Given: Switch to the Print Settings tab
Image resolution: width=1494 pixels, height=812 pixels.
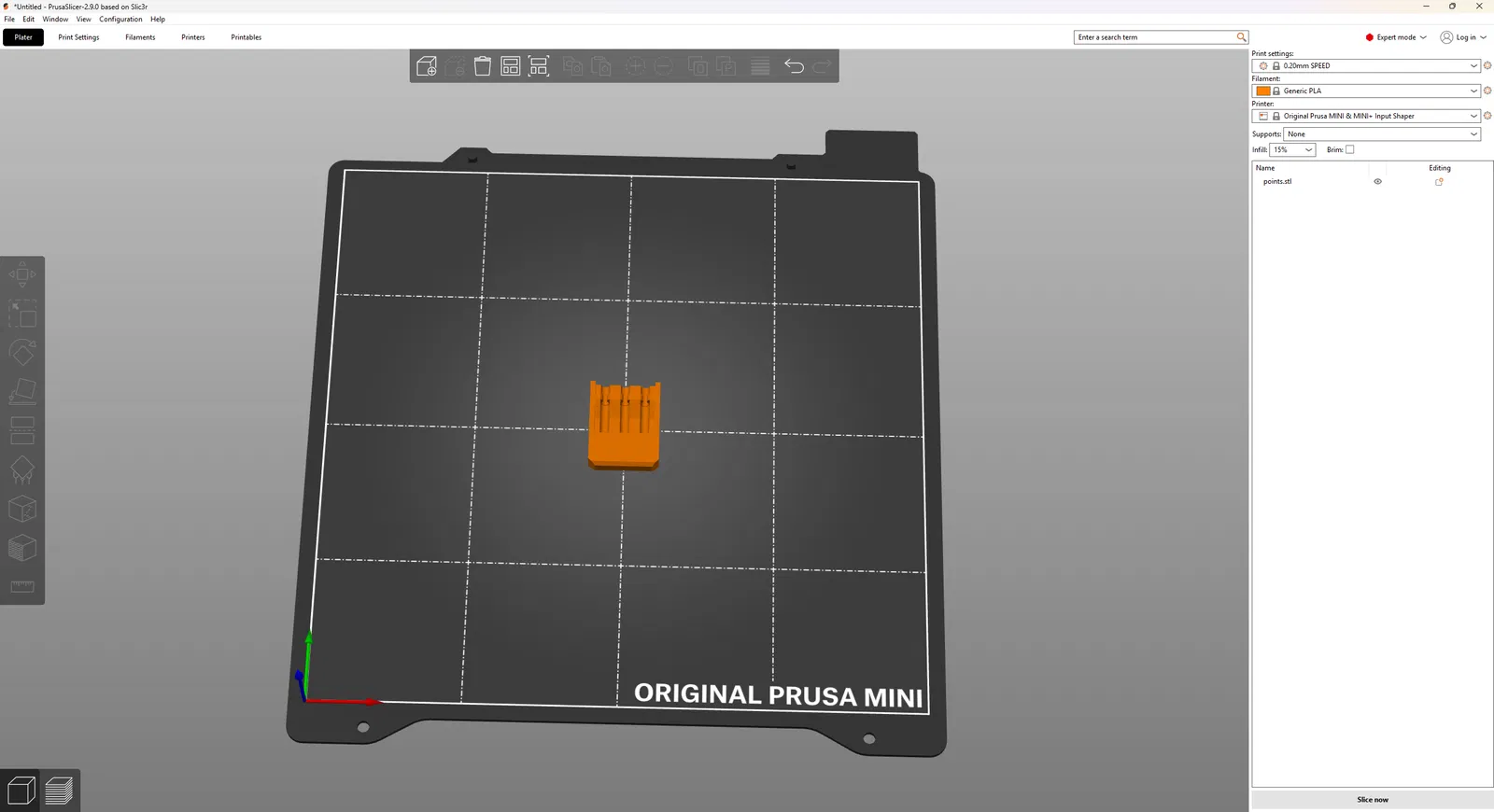Looking at the screenshot, I should [x=78, y=37].
